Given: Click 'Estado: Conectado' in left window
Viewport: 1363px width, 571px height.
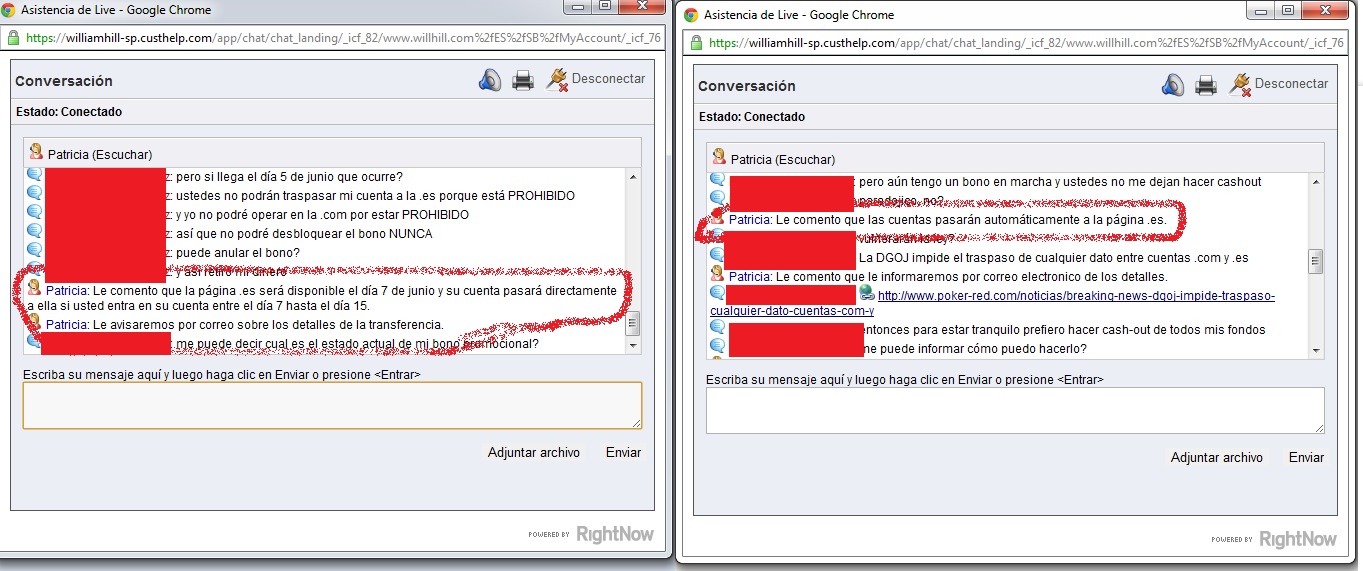Looking at the screenshot, I should click(69, 112).
